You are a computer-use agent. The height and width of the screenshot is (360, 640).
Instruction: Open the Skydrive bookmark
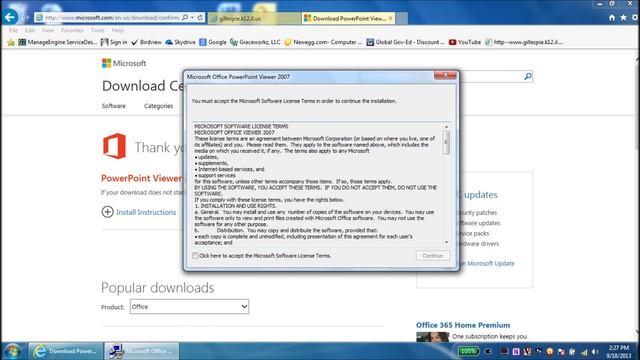(180, 42)
